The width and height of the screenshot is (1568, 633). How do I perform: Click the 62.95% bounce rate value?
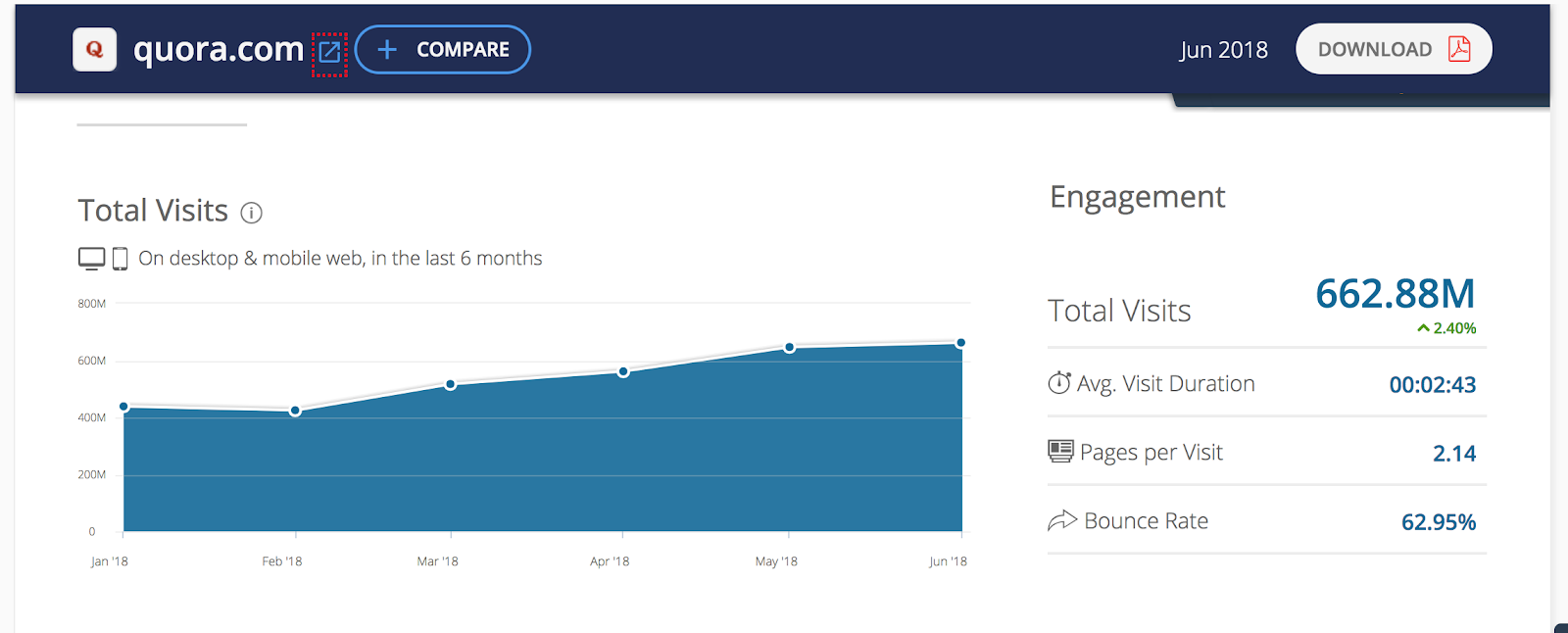(1439, 521)
